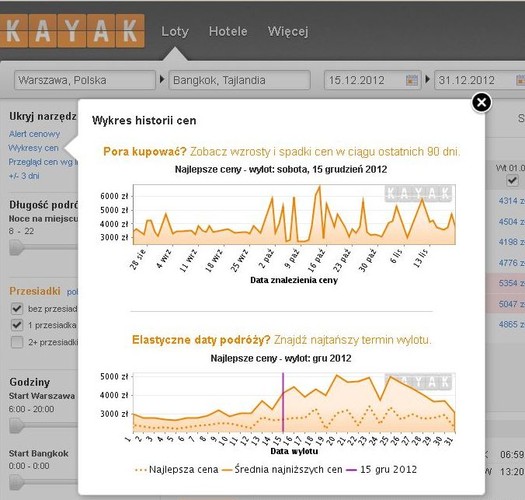Screen dimensions: 525x500
Task: Click the Godziny section heading
Action: [x=30, y=382]
